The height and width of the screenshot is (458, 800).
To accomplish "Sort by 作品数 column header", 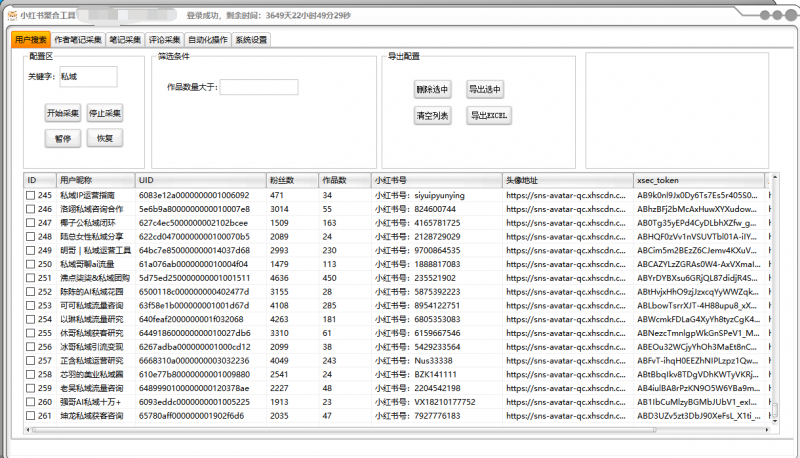I will (345, 180).
